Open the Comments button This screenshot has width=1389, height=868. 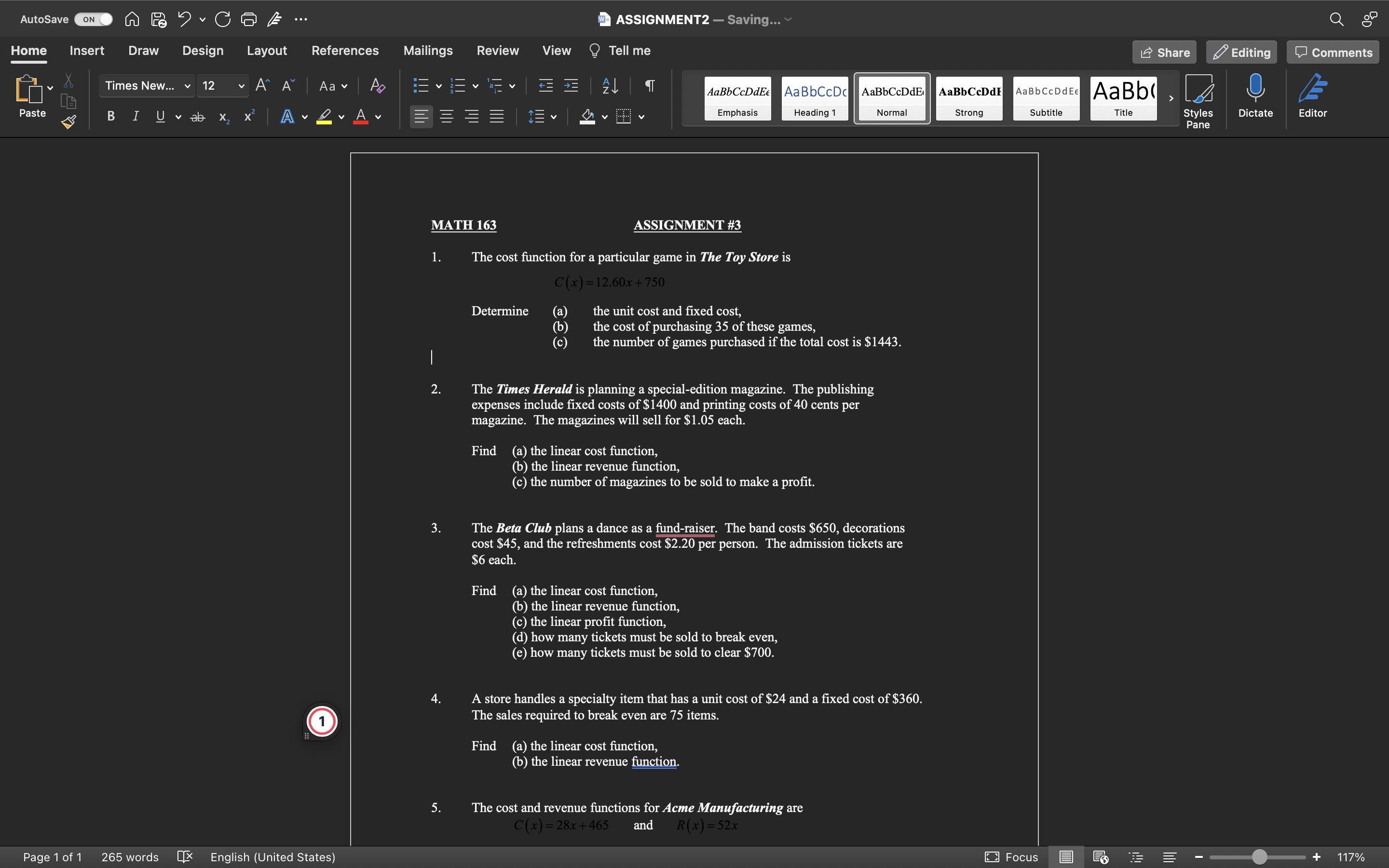click(x=1333, y=52)
